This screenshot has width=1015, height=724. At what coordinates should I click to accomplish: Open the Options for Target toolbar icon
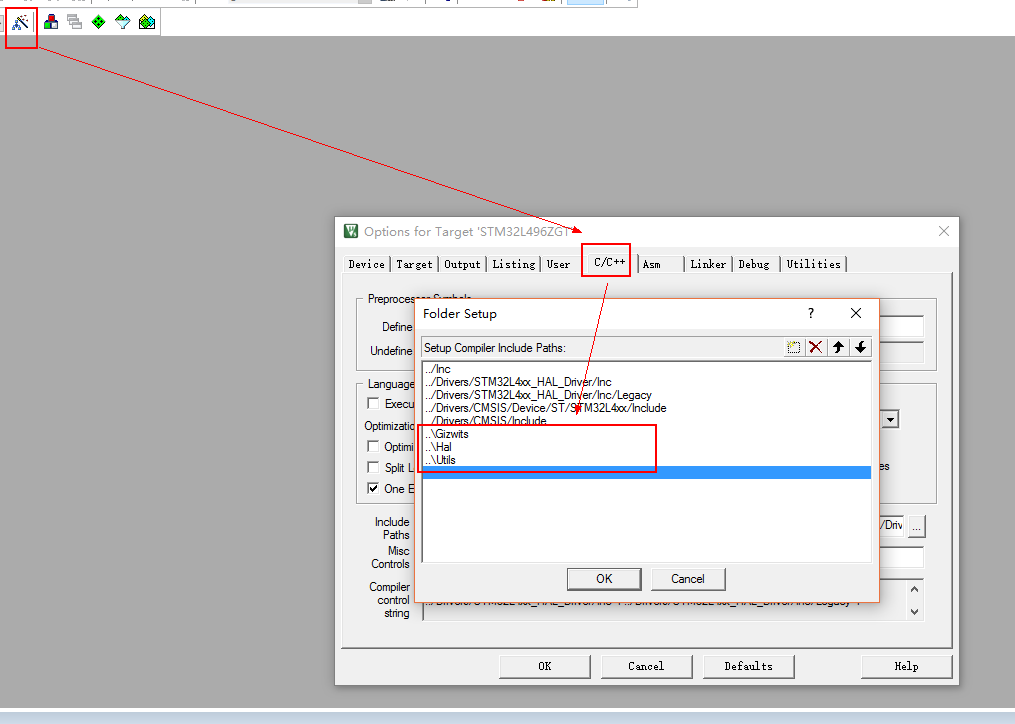pyautogui.click(x=21, y=21)
